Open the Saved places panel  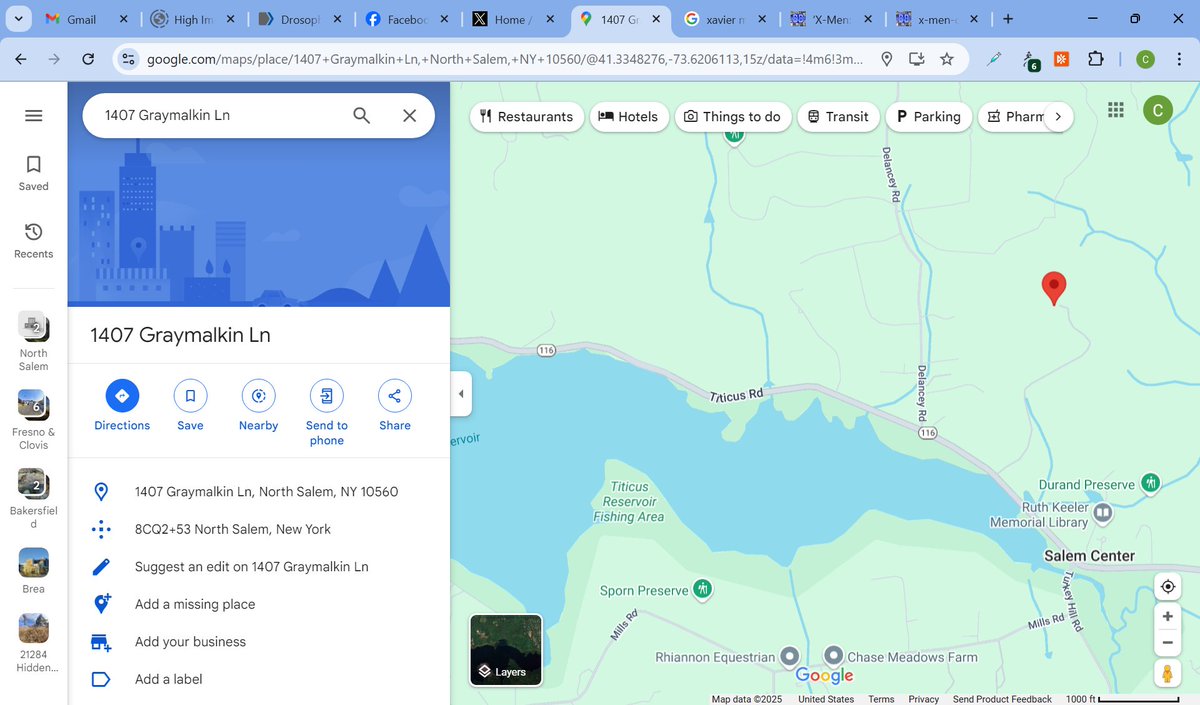coord(33,172)
